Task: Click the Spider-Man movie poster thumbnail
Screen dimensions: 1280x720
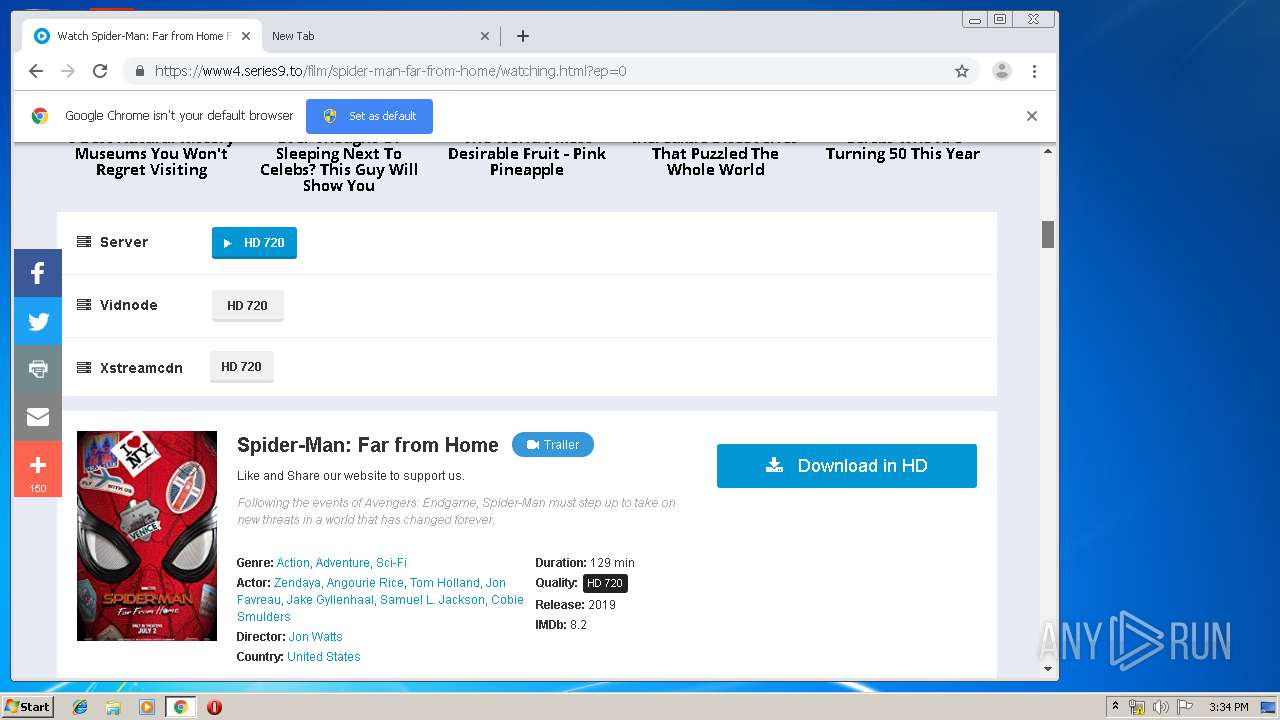Action: click(x=147, y=536)
